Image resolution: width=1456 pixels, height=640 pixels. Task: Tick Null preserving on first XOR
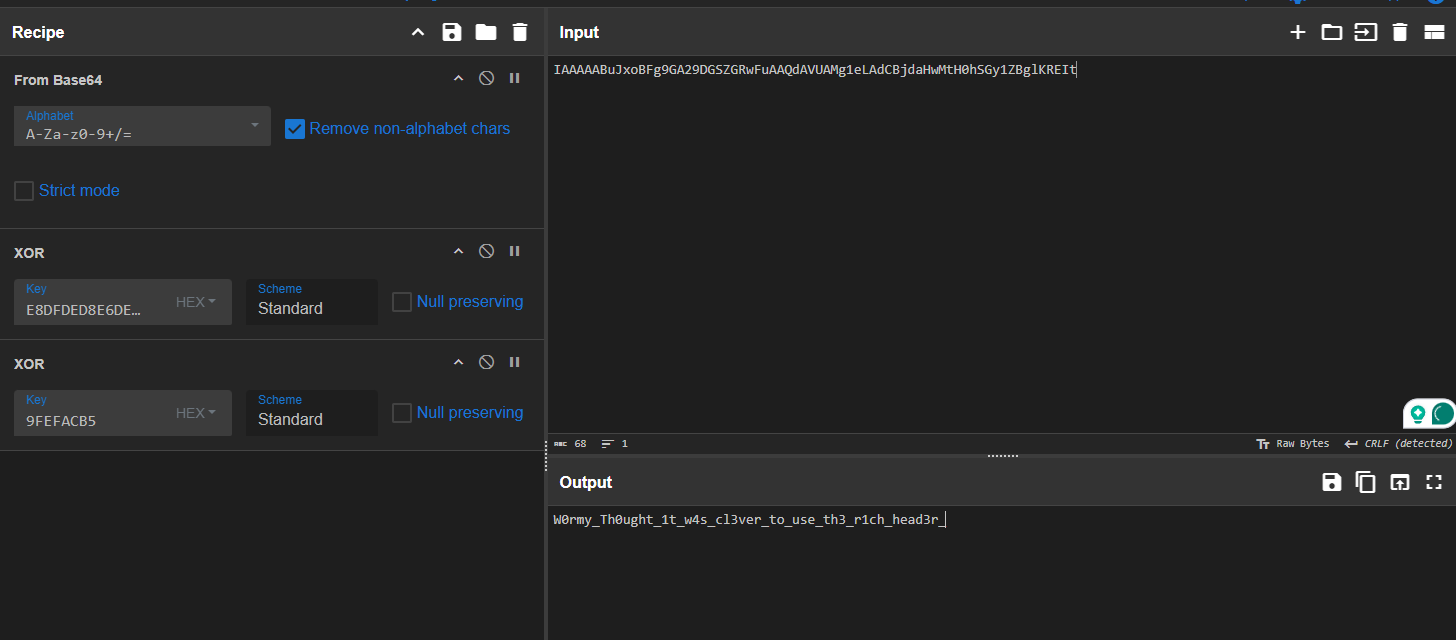coord(402,302)
